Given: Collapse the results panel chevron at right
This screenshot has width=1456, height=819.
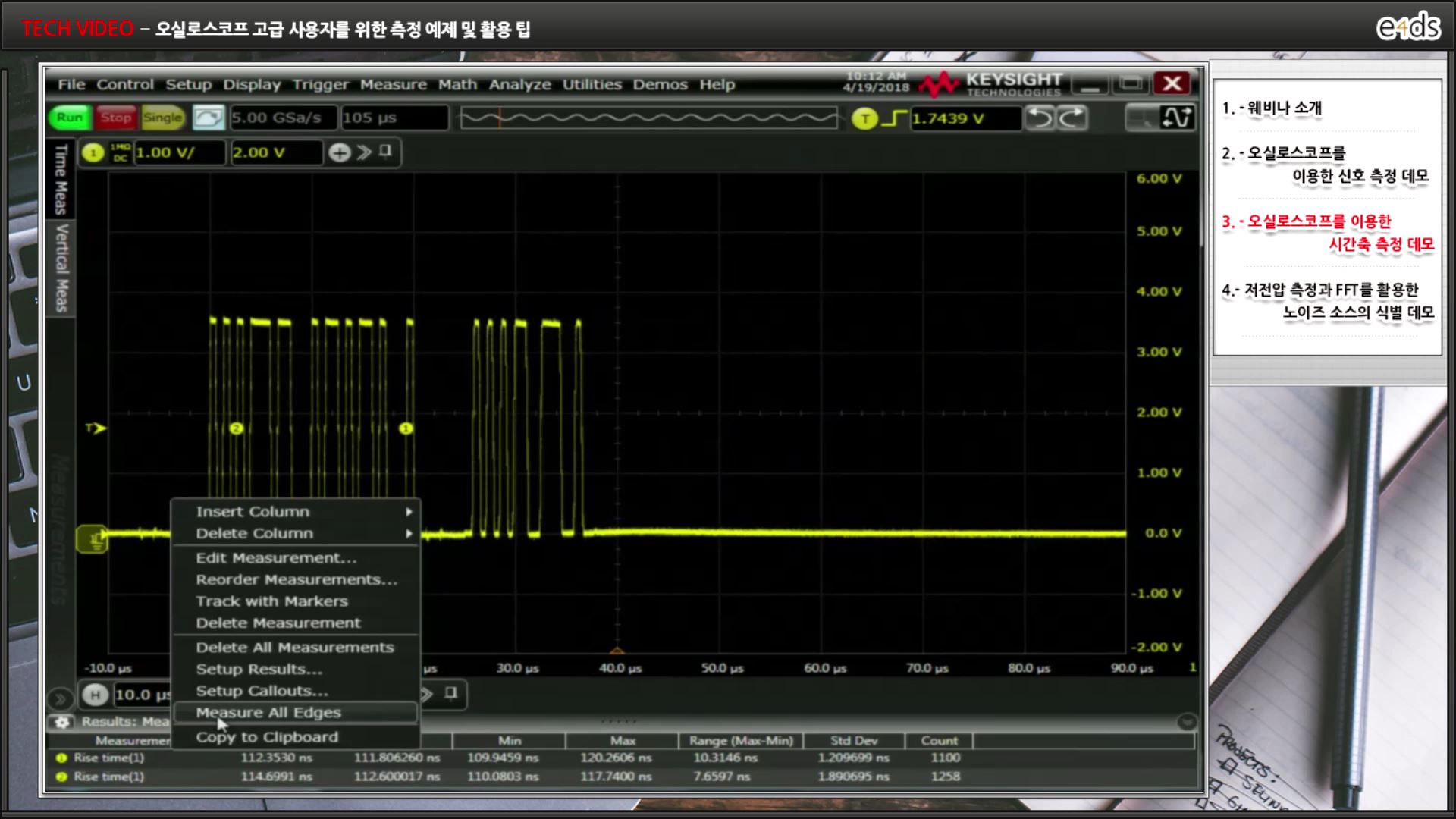Looking at the screenshot, I should pyautogui.click(x=1187, y=721).
